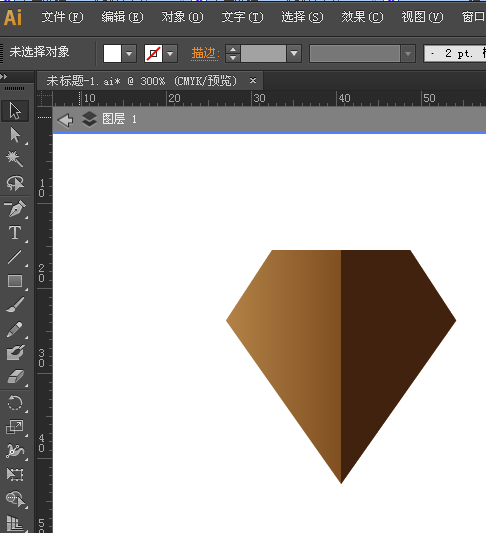Image resolution: width=486 pixels, height=533 pixels.
Task: Open the 视图(V) menu
Action: click(422, 17)
